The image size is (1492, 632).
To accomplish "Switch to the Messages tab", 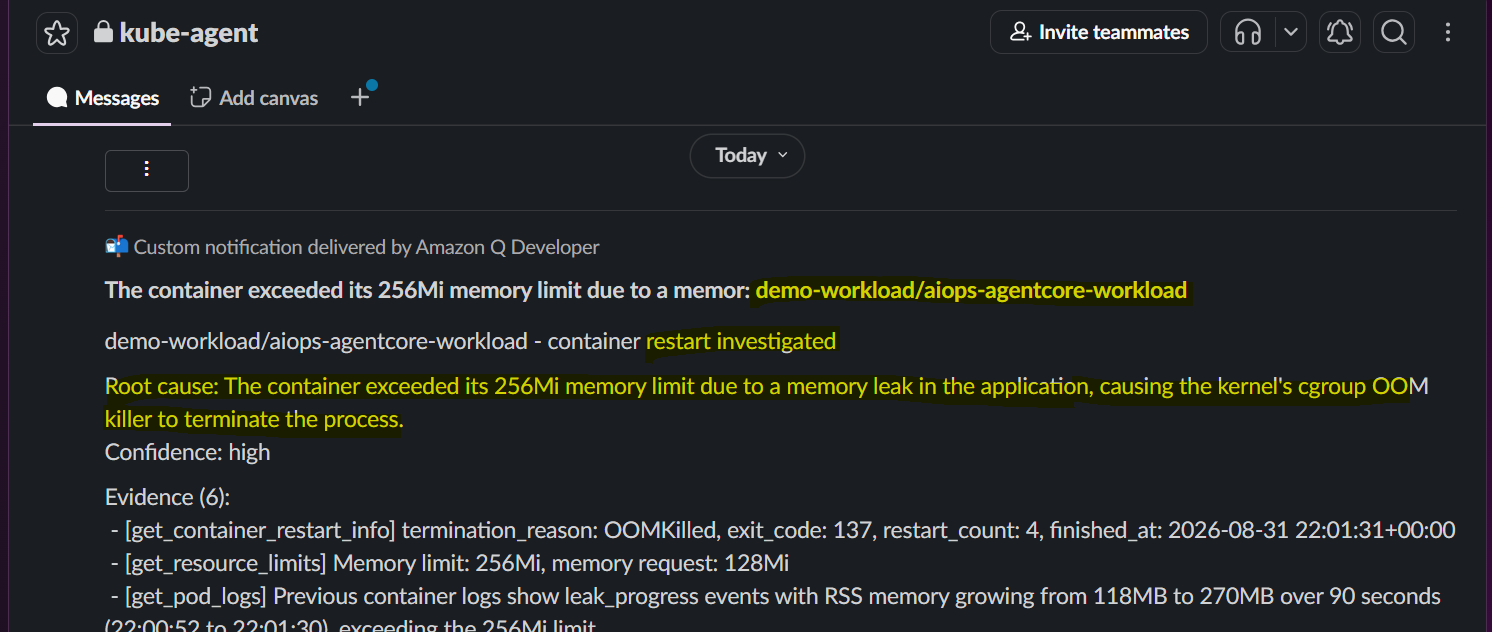I will click(x=103, y=98).
